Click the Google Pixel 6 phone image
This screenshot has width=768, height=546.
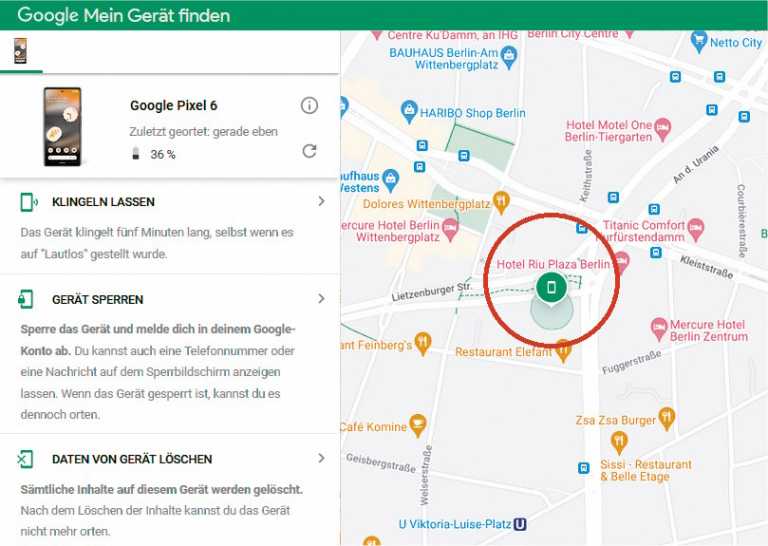pyautogui.click(x=62, y=127)
